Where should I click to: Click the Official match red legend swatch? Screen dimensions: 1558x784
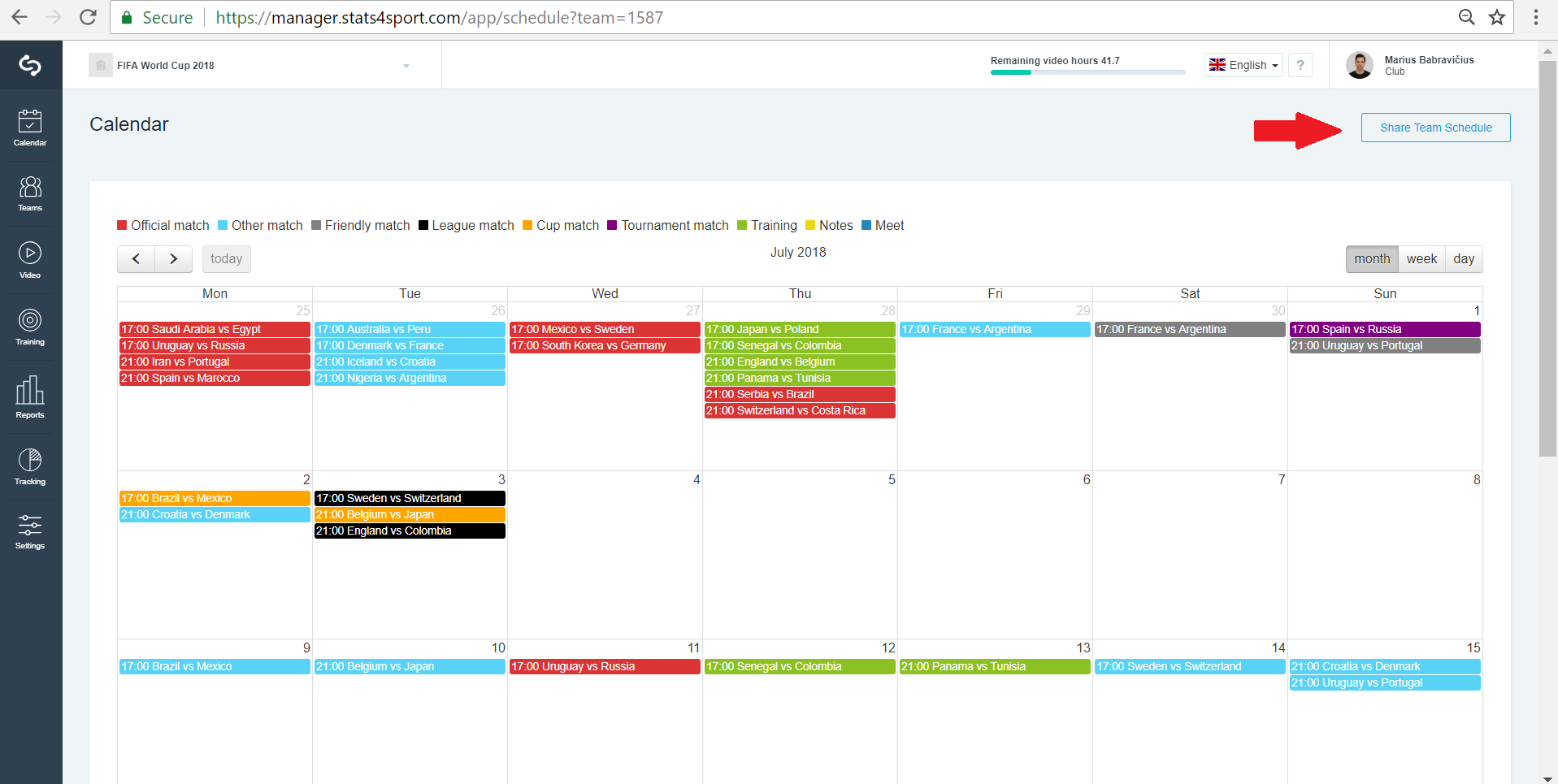coord(122,225)
